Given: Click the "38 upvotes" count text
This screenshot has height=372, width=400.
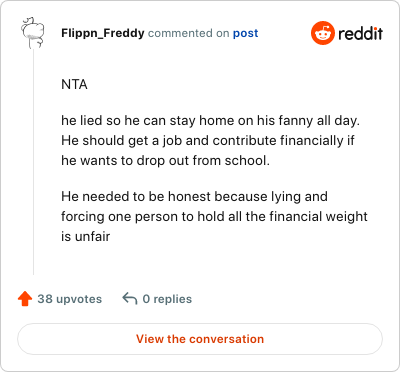Looking at the screenshot, I should pyautogui.click(x=70, y=299).
